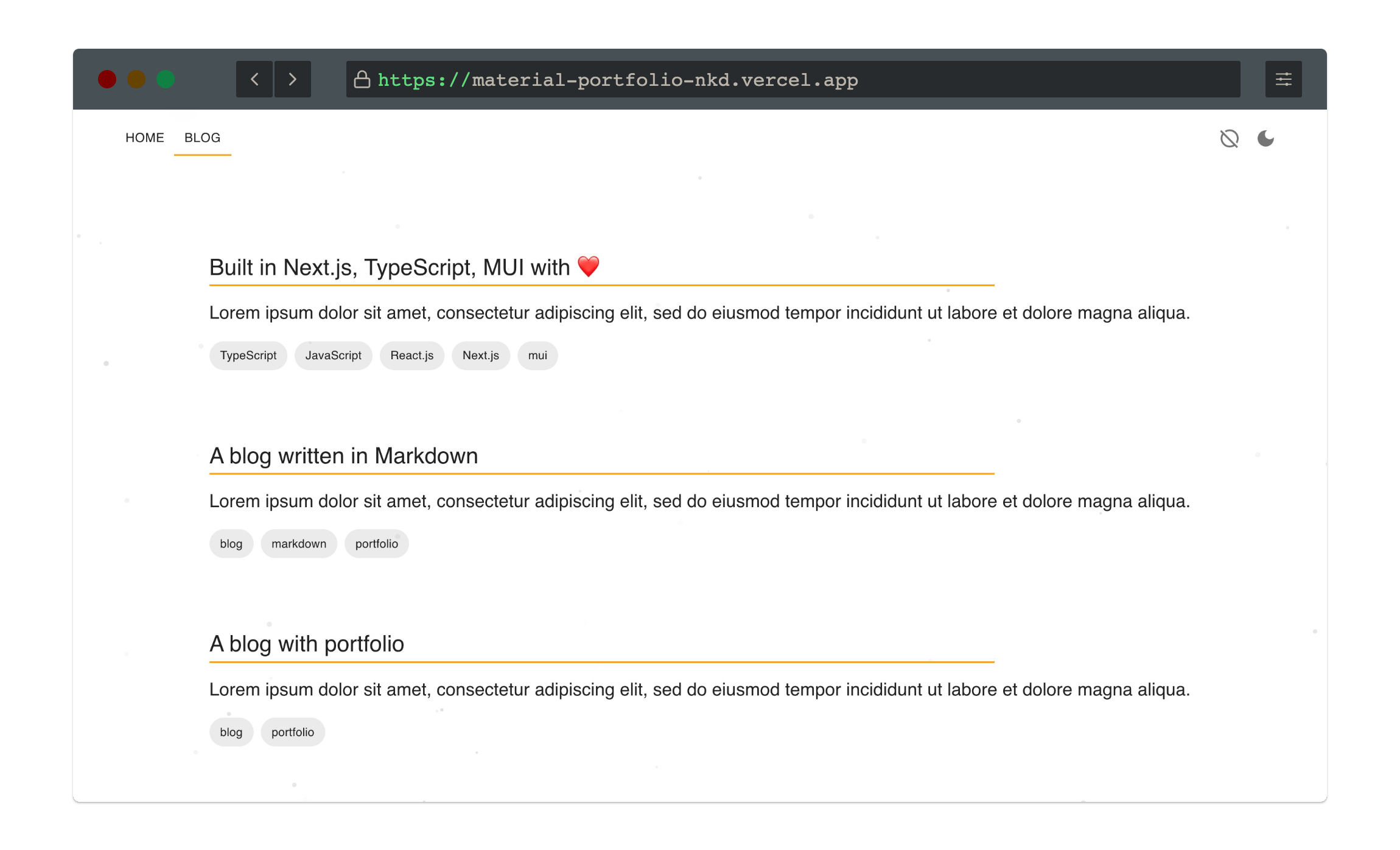Click the browser forward arrow

pyautogui.click(x=293, y=79)
